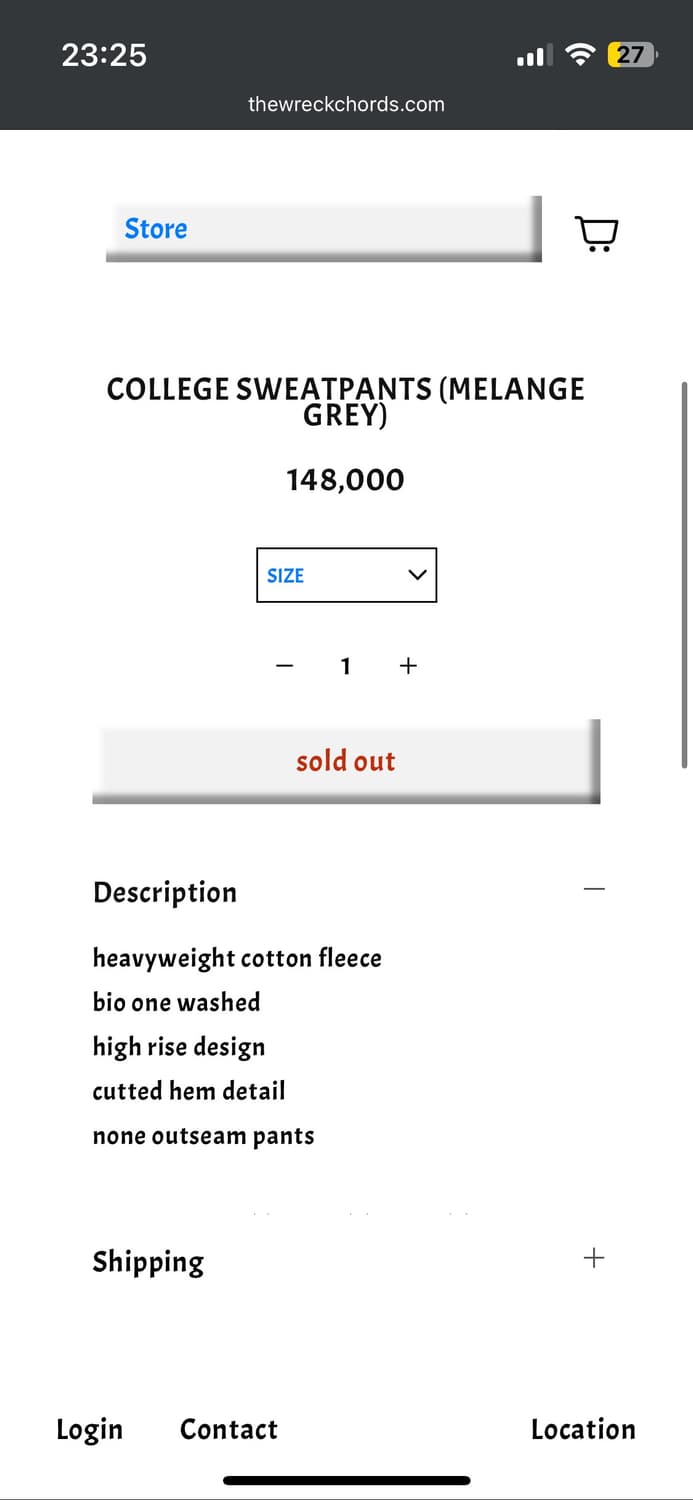Tap the battery level indicator
The width and height of the screenshot is (693, 1500).
click(x=631, y=55)
